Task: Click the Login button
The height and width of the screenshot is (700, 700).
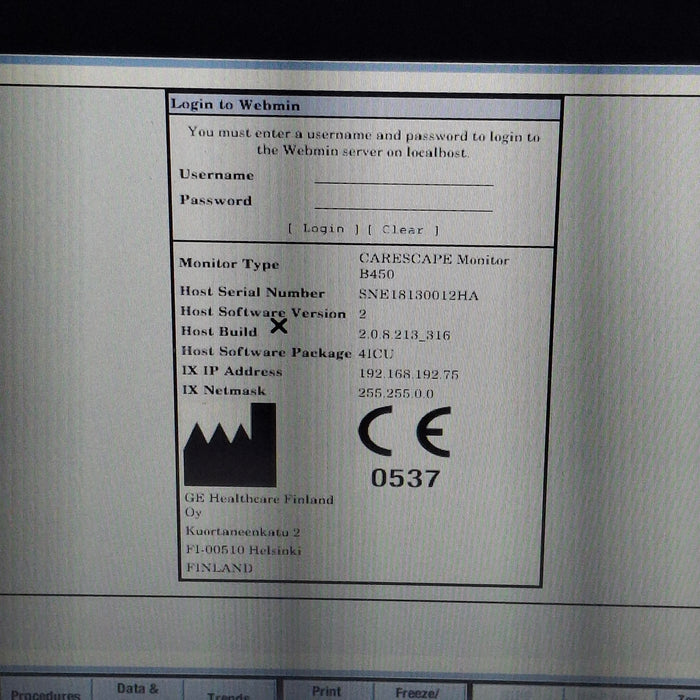Action: (324, 229)
